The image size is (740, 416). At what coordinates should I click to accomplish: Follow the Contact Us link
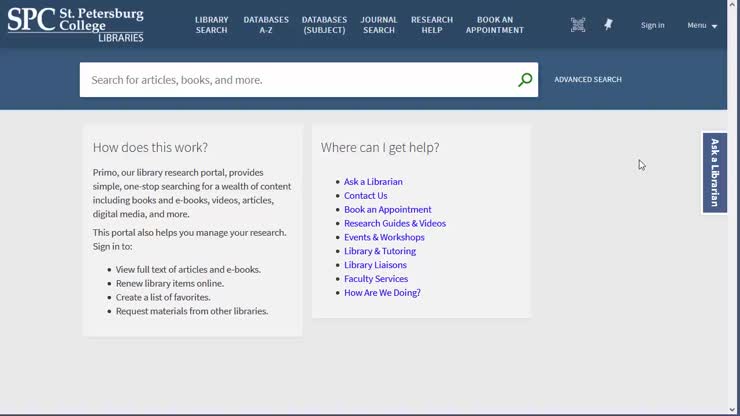coord(365,196)
